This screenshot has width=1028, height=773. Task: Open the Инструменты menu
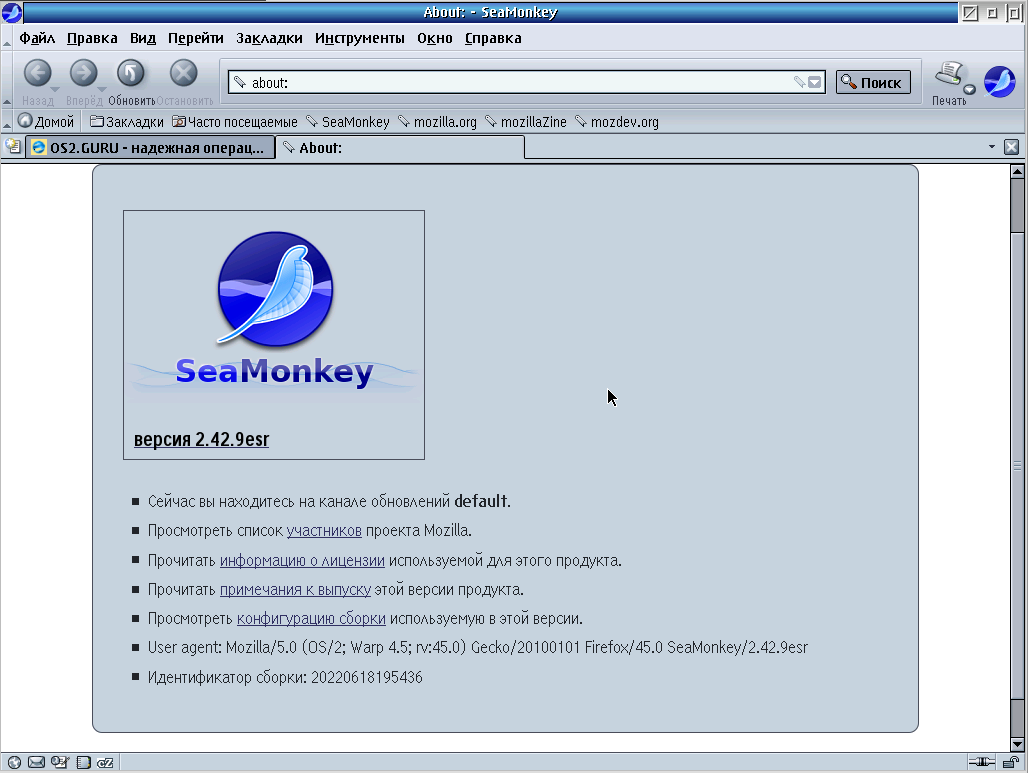pyautogui.click(x=359, y=39)
